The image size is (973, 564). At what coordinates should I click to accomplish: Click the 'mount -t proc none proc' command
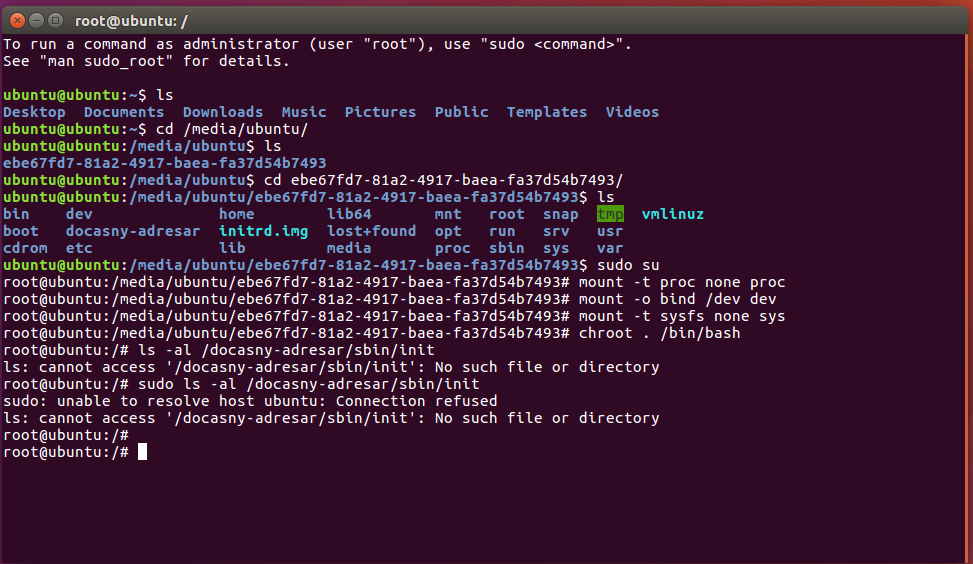click(682, 282)
